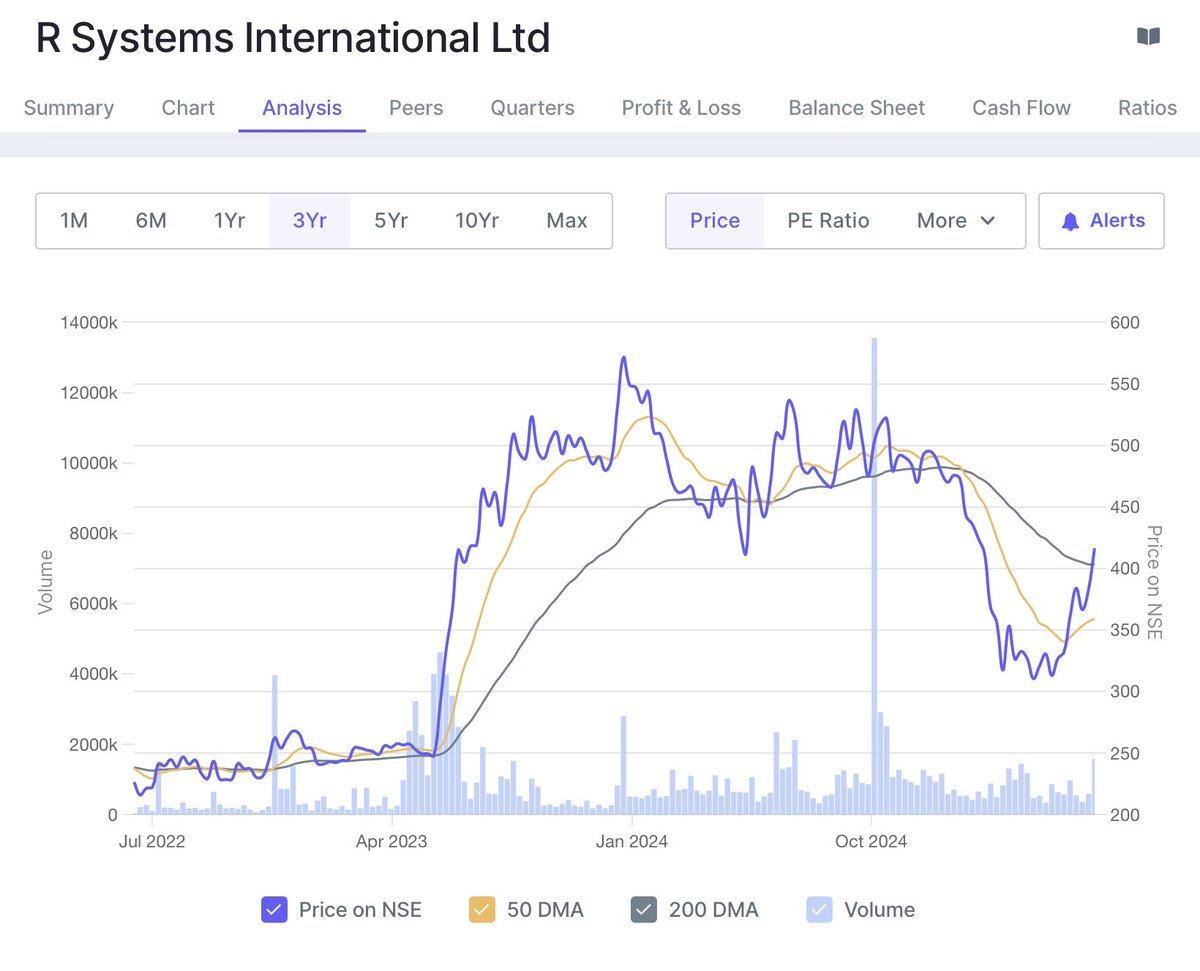Select the 6M time range
1200x971 pixels.
coord(151,220)
